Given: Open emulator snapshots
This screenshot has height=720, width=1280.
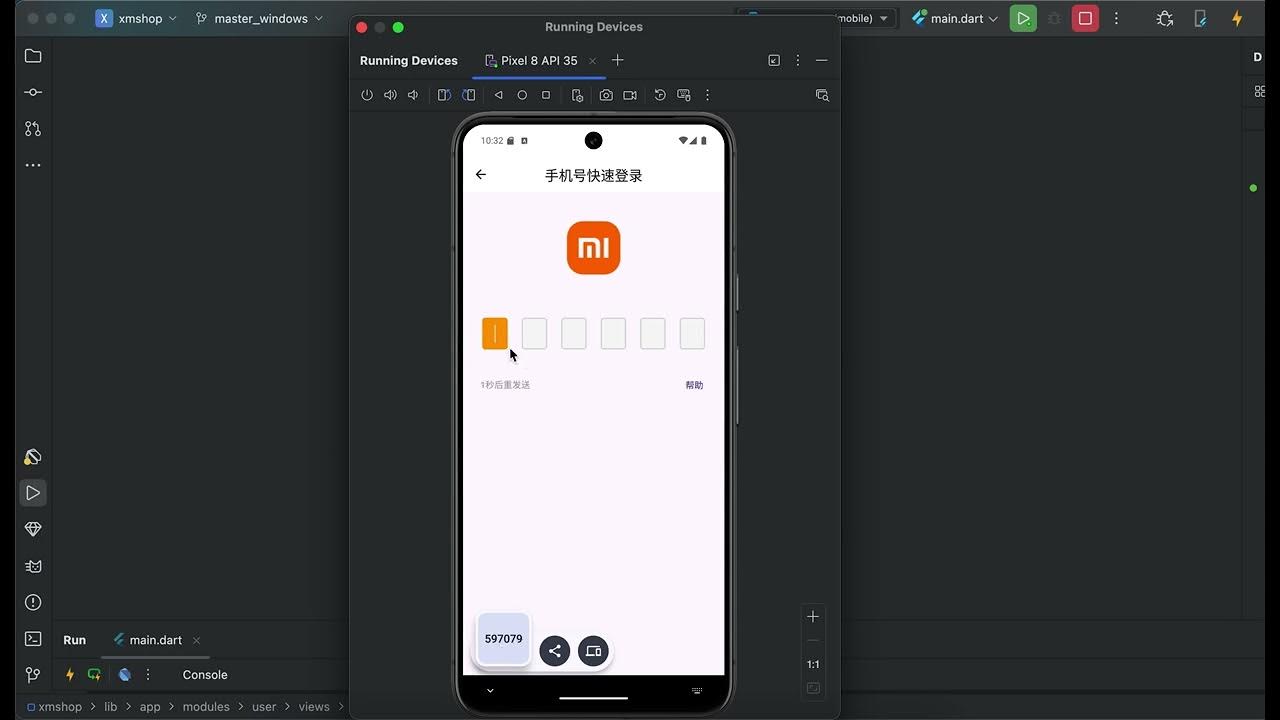Looking at the screenshot, I should pyautogui.click(x=660, y=95).
